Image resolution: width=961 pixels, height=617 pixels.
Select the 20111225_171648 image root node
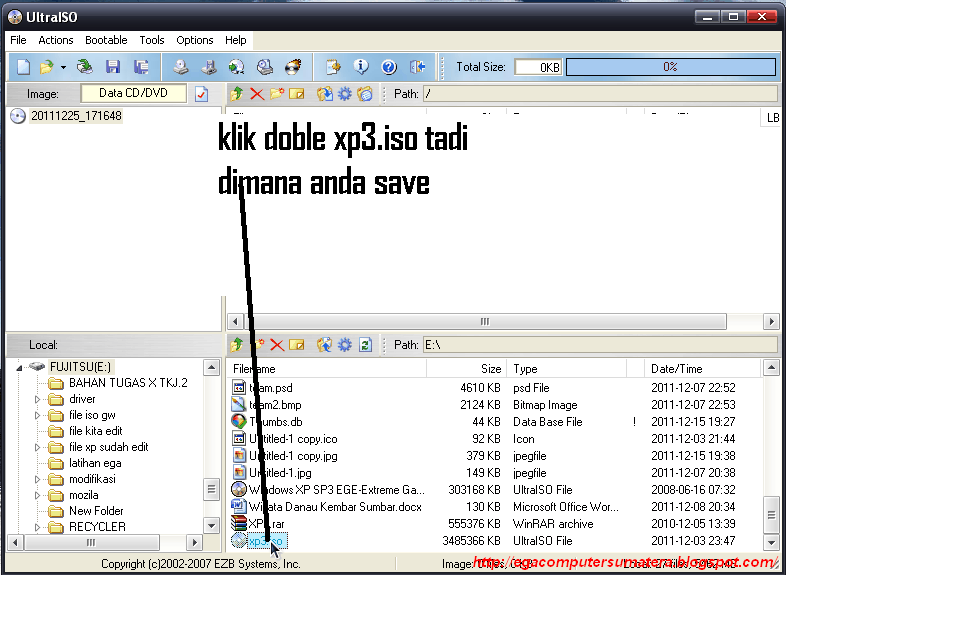click(x=76, y=116)
